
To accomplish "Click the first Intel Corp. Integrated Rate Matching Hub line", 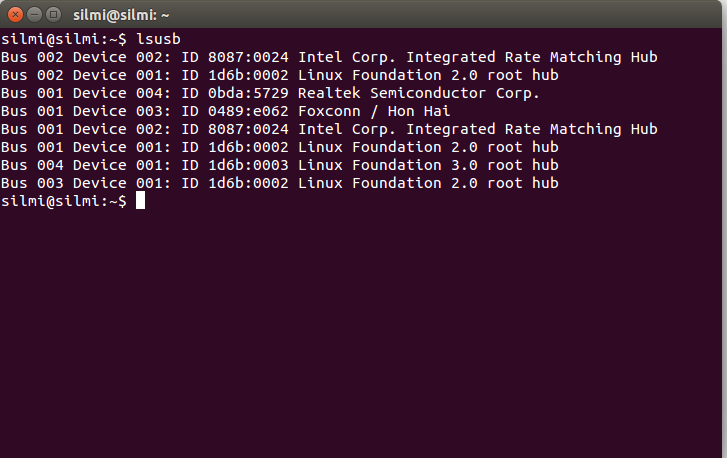I will point(329,57).
